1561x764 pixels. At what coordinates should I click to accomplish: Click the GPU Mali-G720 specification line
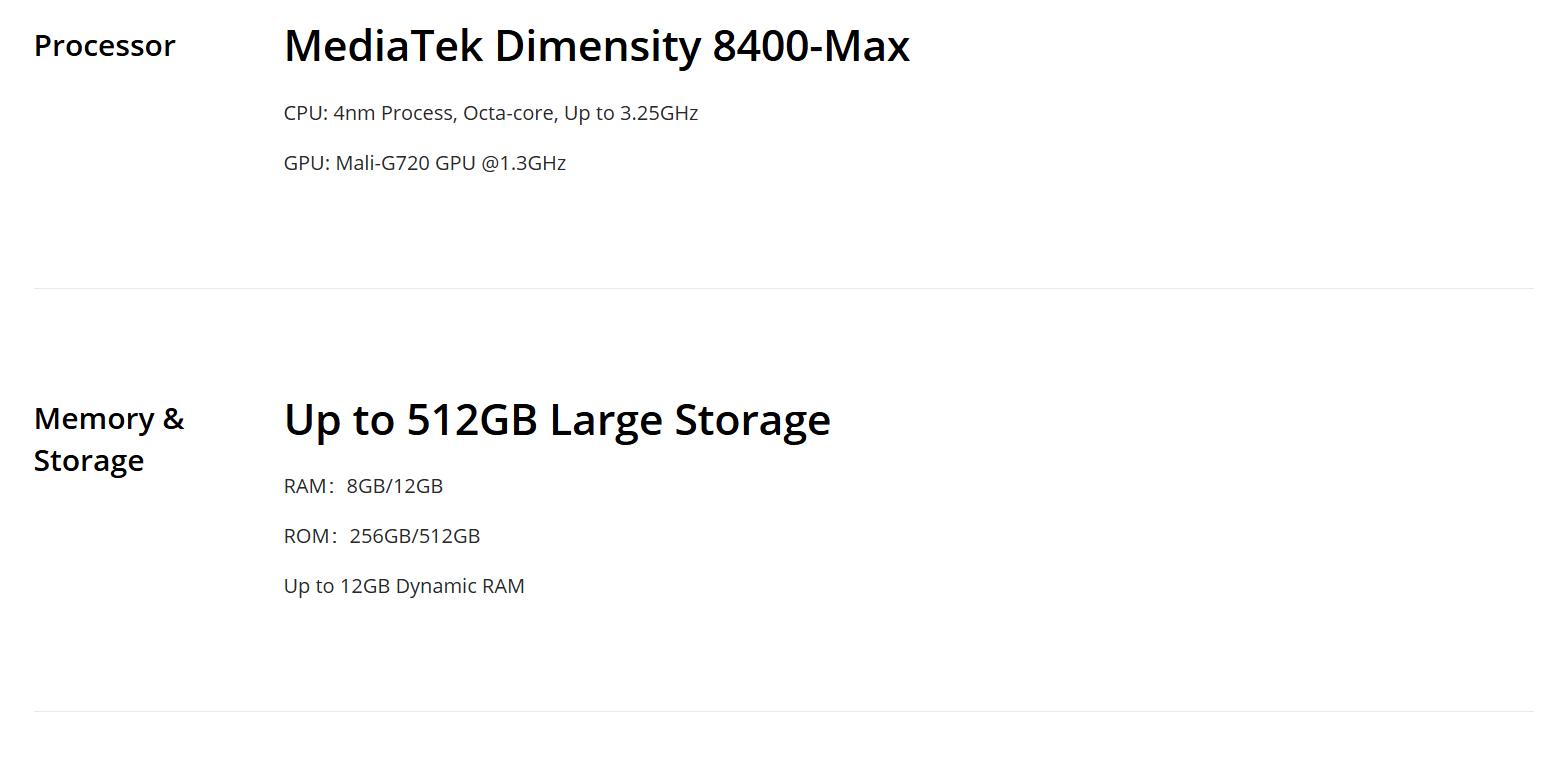click(425, 163)
